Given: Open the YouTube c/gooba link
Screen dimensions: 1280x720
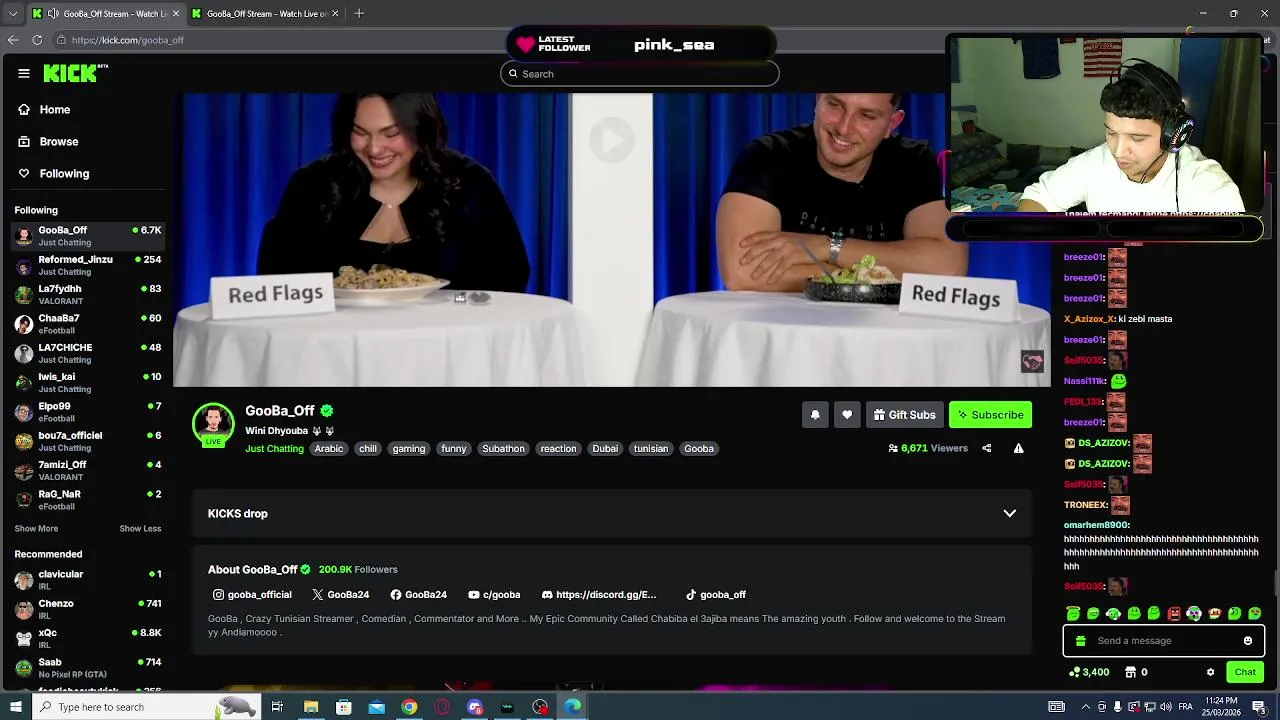Looking at the screenshot, I should (x=494, y=595).
